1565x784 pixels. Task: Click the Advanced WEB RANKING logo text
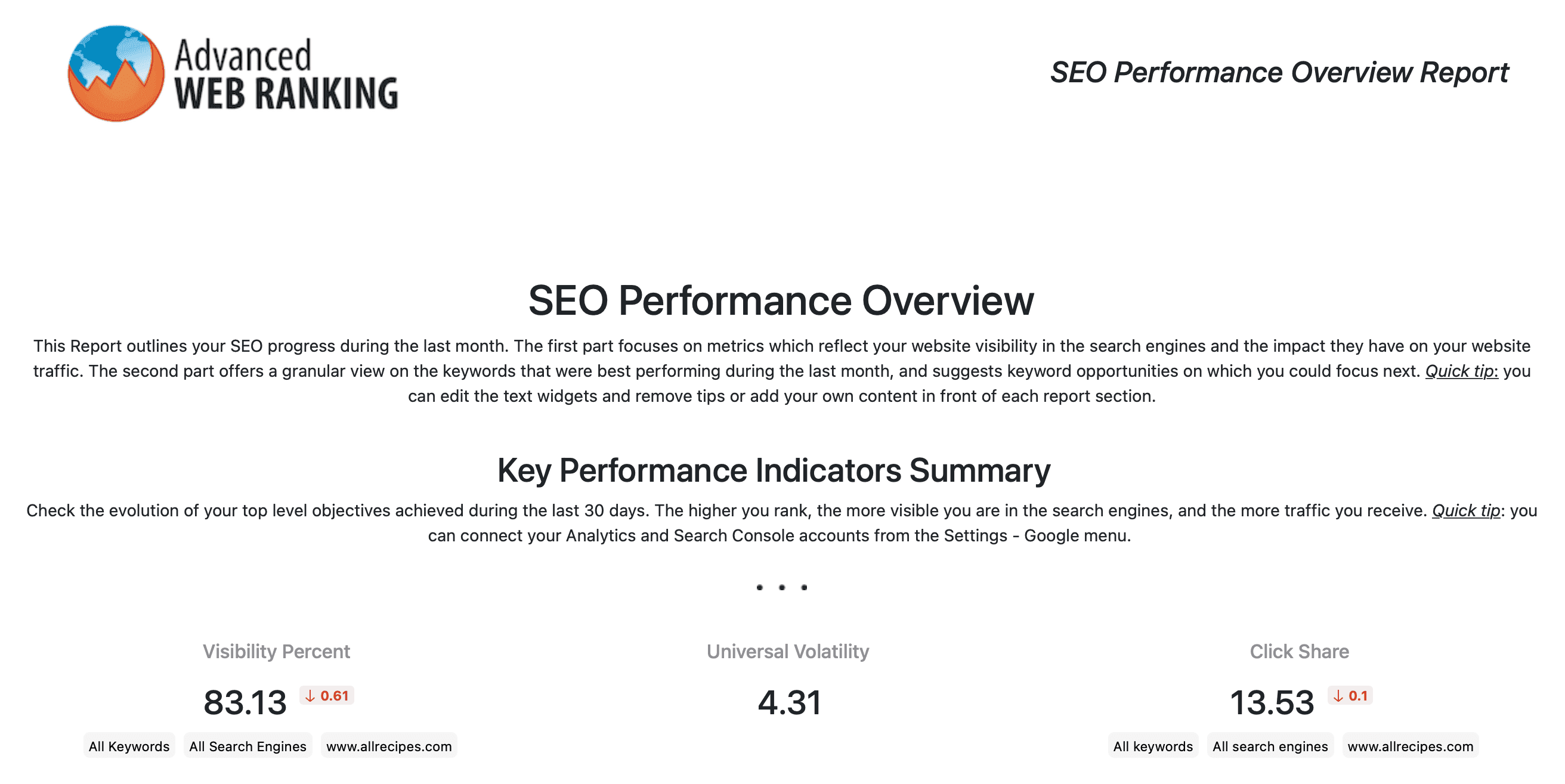click(x=286, y=74)
